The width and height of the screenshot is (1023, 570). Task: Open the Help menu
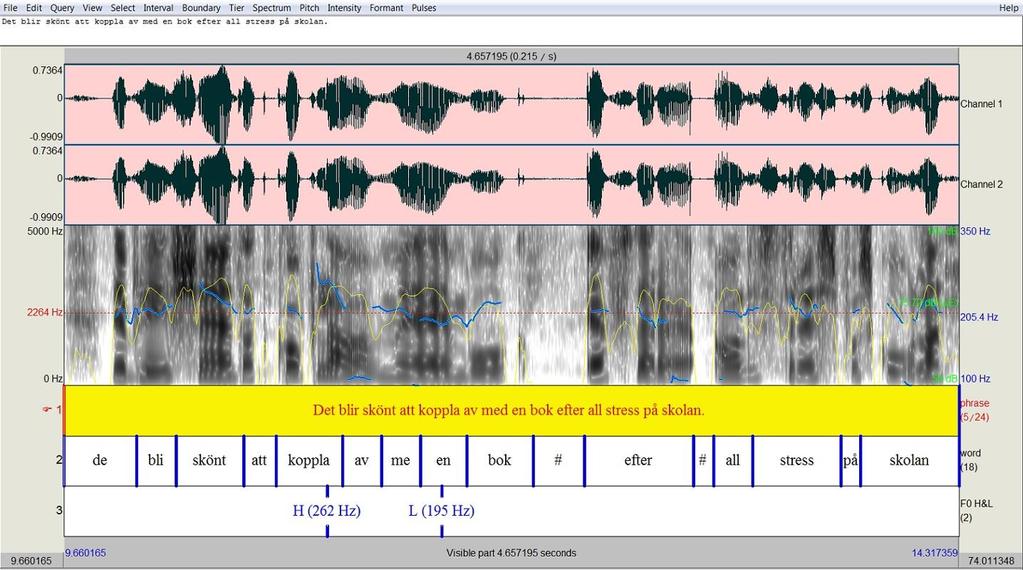(1009, 8)
